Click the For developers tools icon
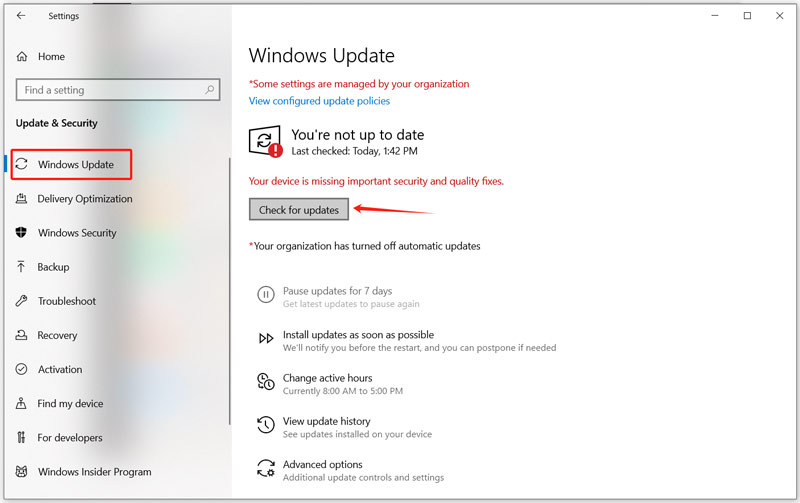800x503 pixels. pyautogui.click(x=21, y=437)
